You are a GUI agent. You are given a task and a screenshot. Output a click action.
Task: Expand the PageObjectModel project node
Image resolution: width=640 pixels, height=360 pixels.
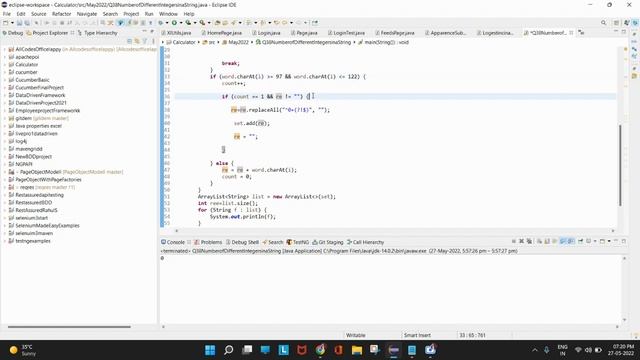pos(5,172)
